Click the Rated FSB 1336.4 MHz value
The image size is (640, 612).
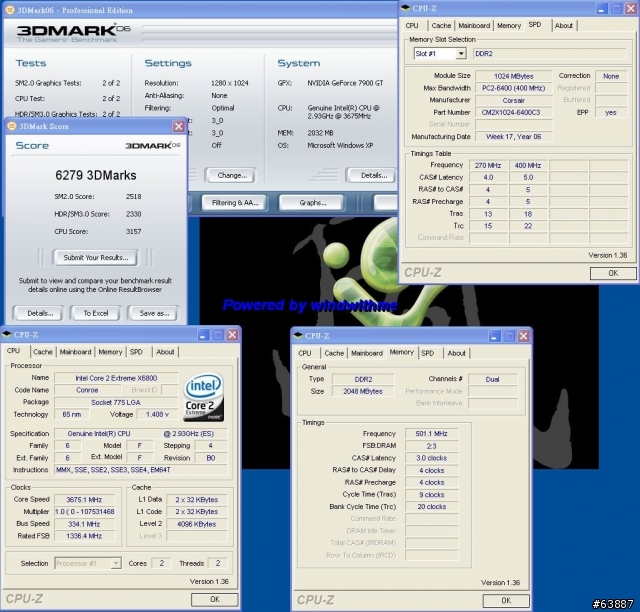84,536
